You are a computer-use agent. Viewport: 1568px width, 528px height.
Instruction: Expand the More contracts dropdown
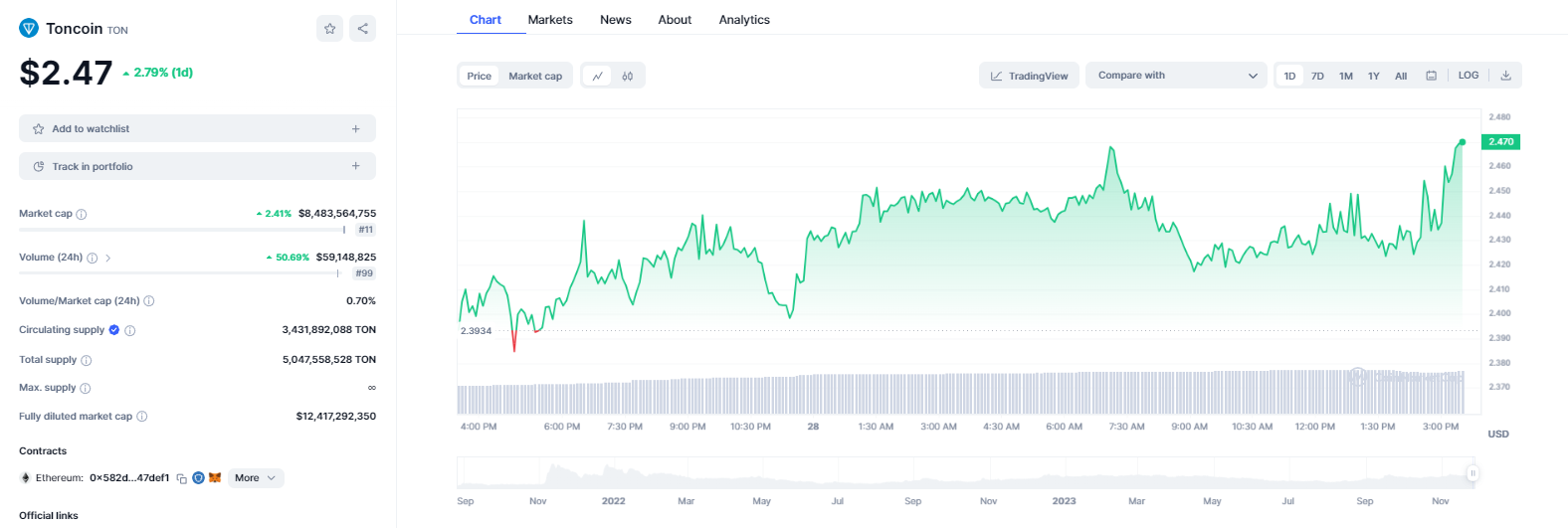click(x=256, y=478)
